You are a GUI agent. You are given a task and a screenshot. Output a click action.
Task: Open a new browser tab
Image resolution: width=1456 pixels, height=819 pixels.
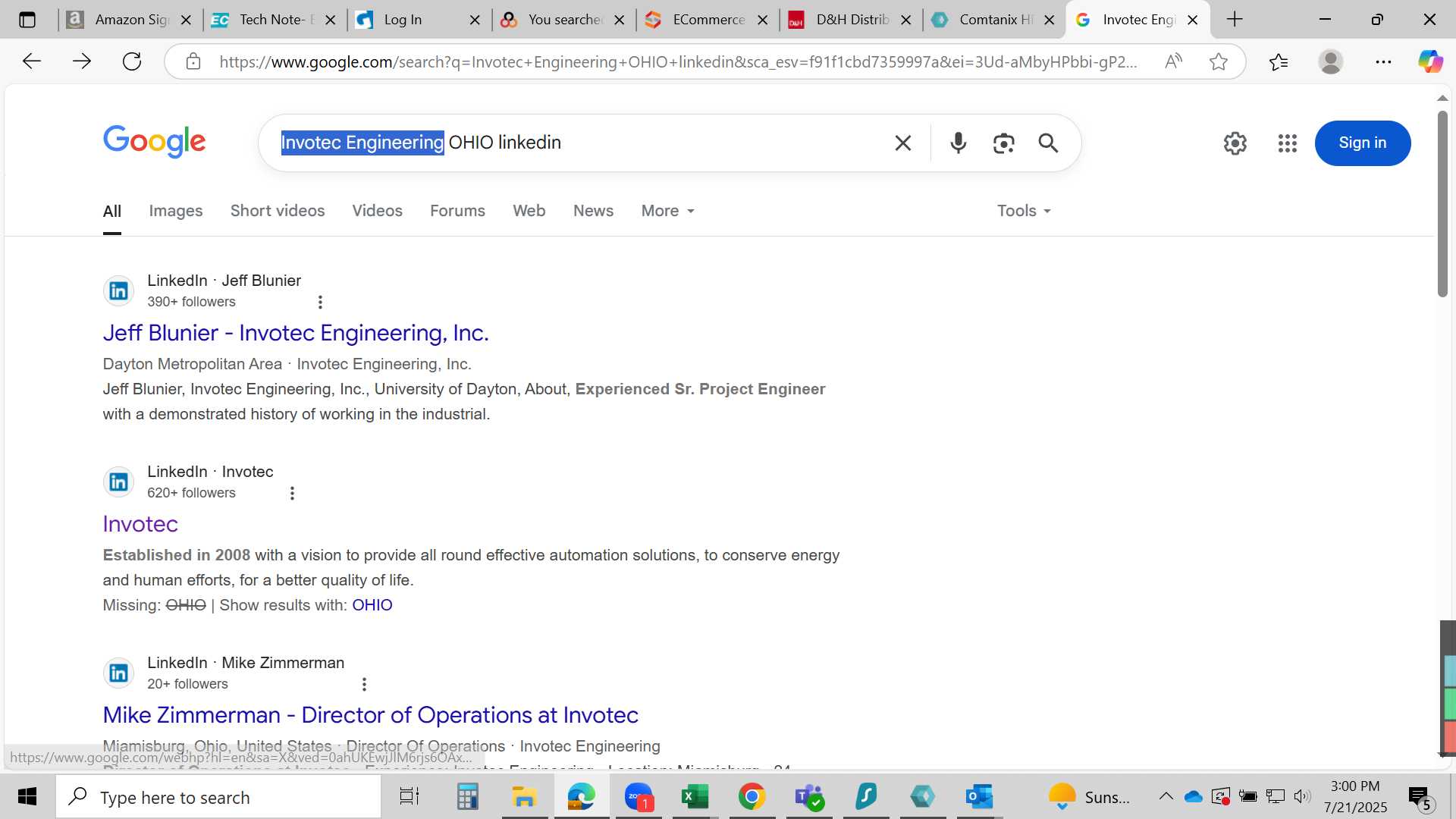coord(1235,20)
